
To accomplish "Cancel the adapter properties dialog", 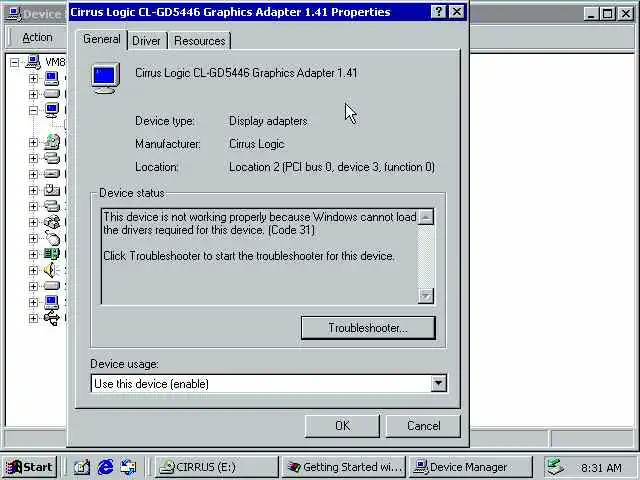I will 423,426.
